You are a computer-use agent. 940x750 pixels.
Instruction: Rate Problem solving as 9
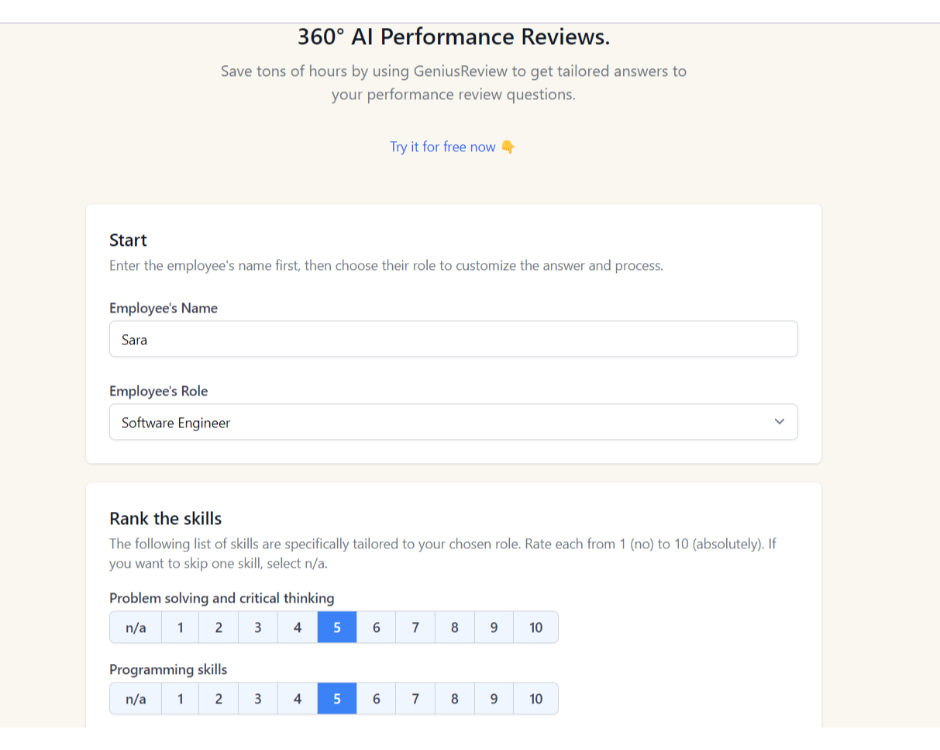[x=494, y=627]
